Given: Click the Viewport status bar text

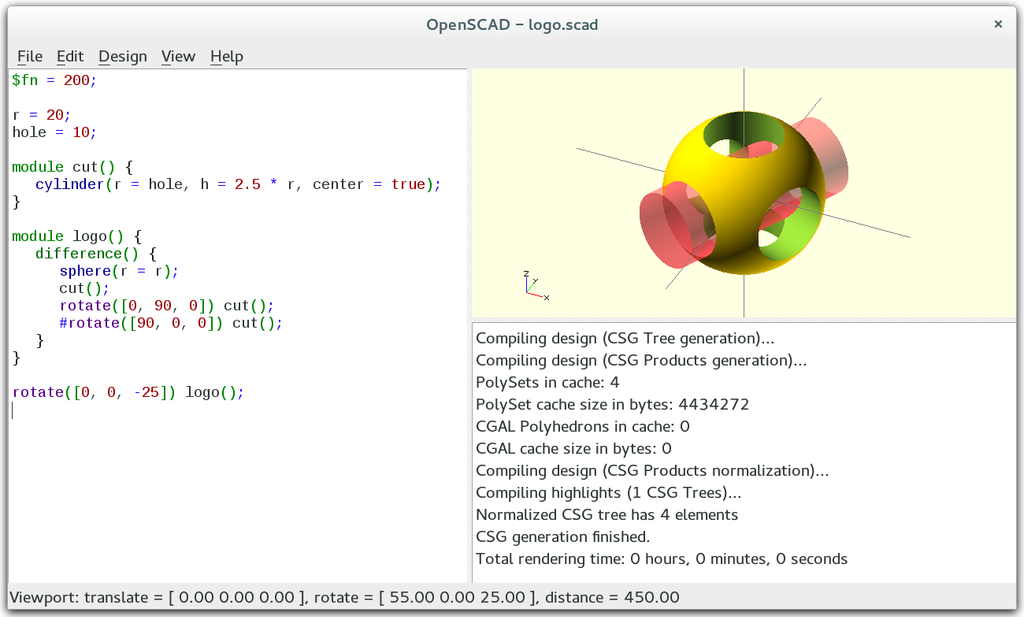Looking at the screenshot, I should [344, 598].
